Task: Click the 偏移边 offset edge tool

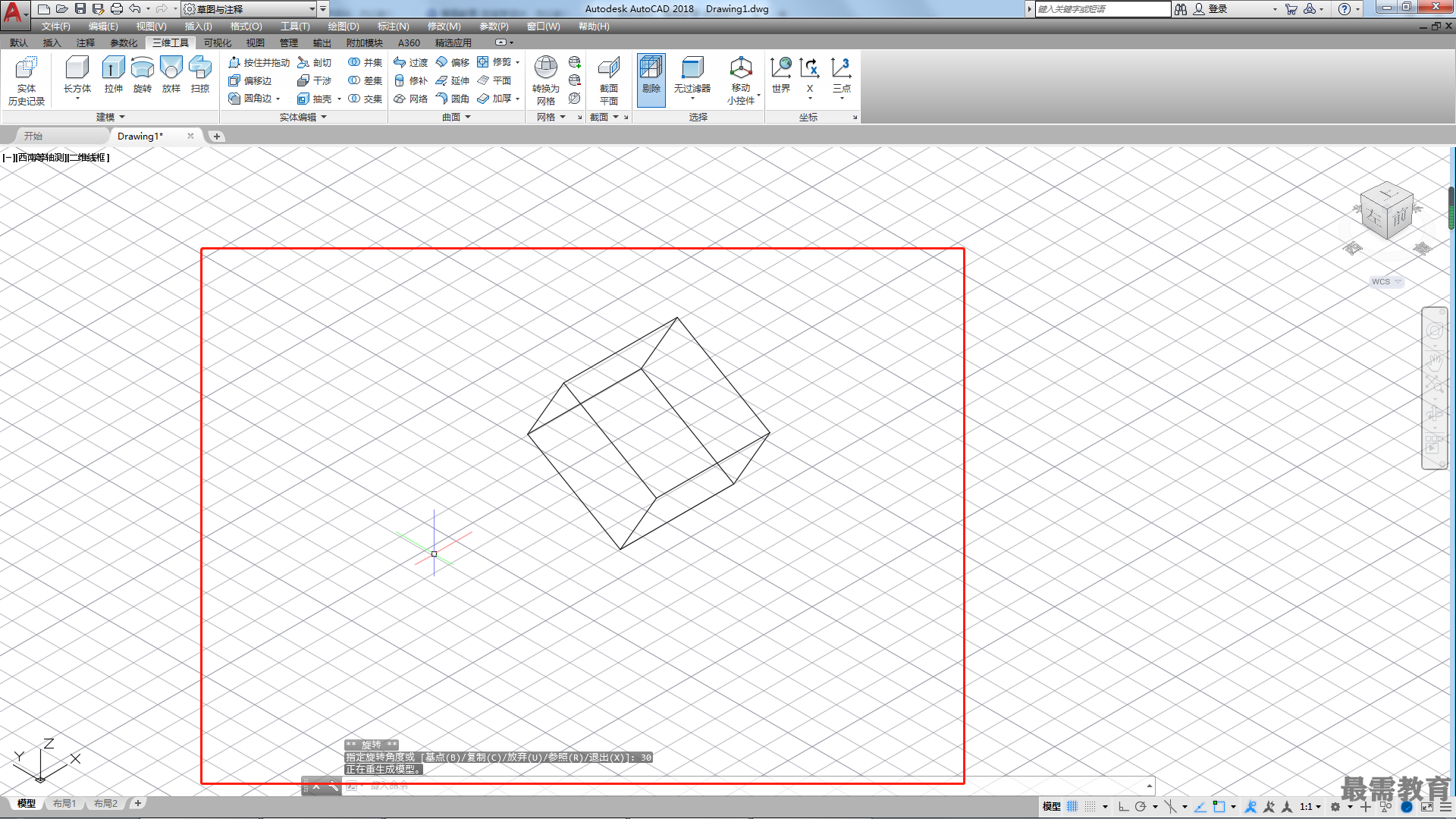Action: [x=250, y=80]
